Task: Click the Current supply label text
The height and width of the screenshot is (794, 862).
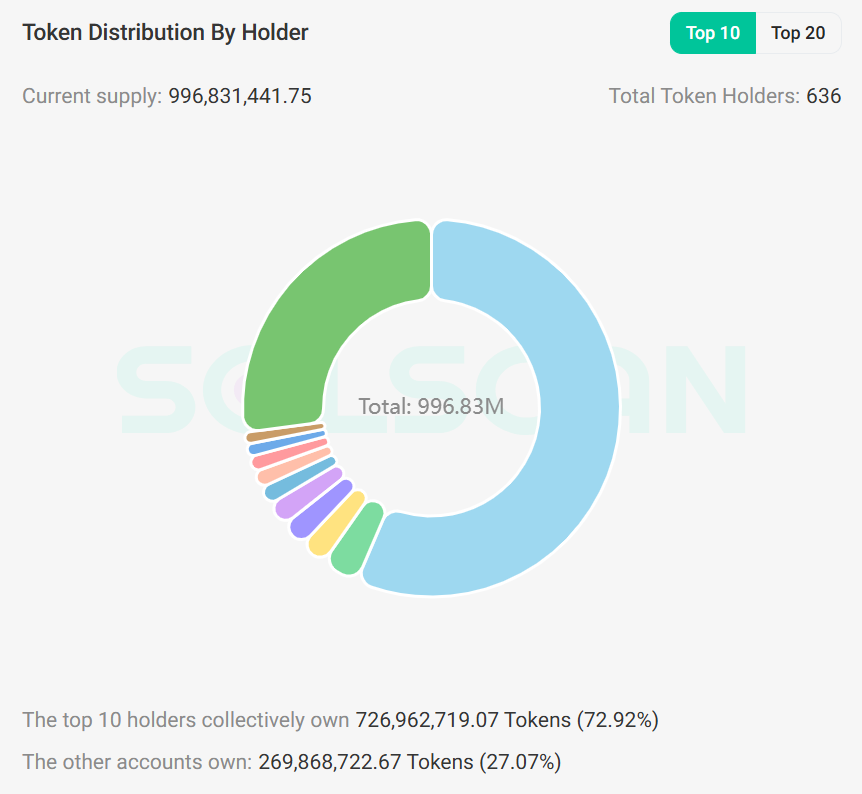Action: (90, 97)
